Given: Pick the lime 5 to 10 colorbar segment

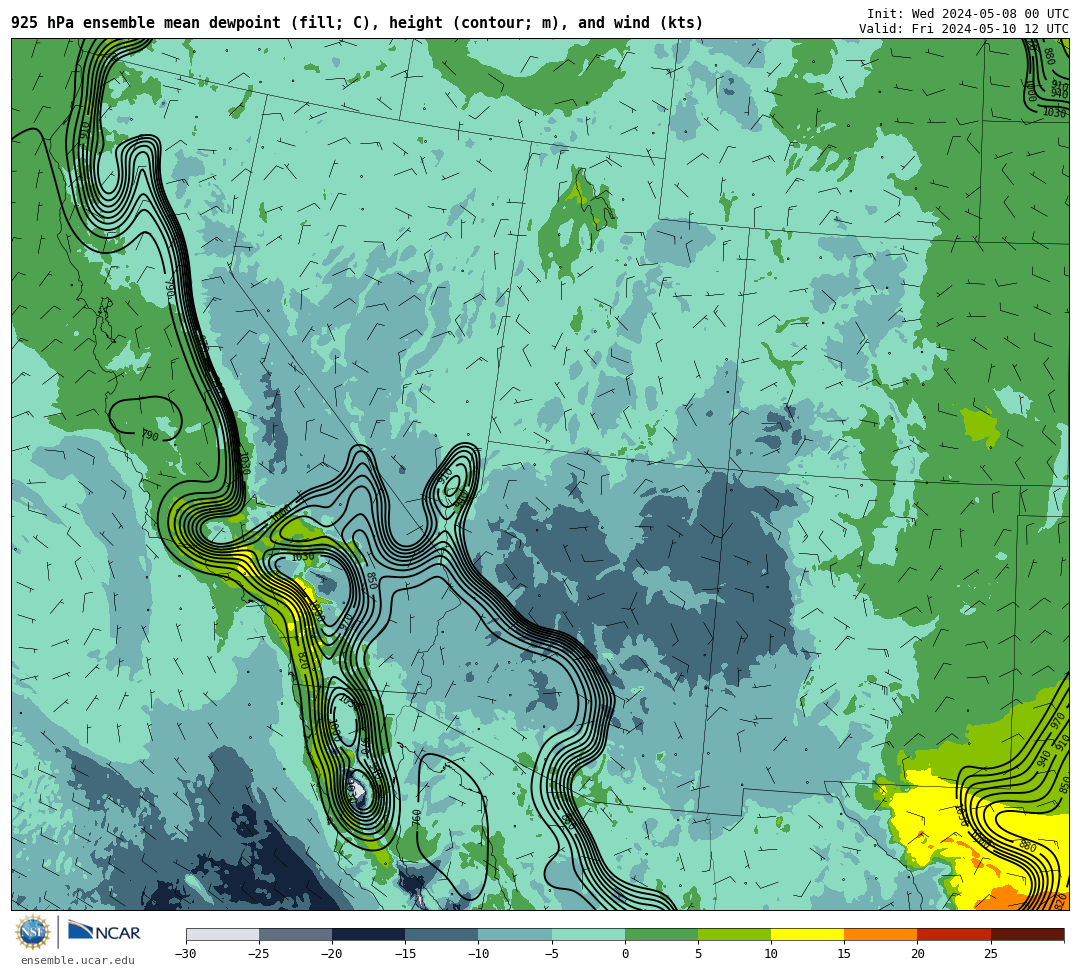Looking at the screenshot, I should (x=734, y=934).
